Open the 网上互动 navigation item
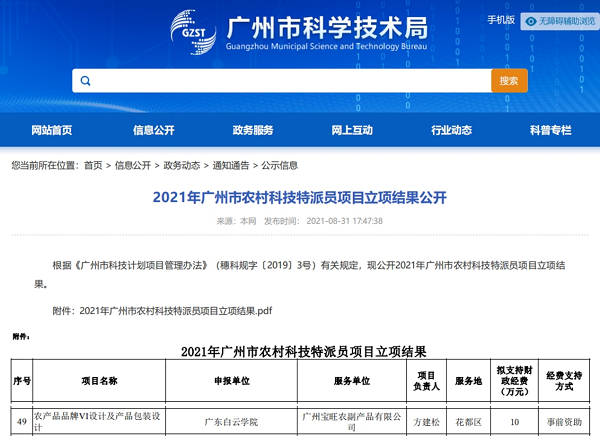600x436 pixels. [352, 131]
